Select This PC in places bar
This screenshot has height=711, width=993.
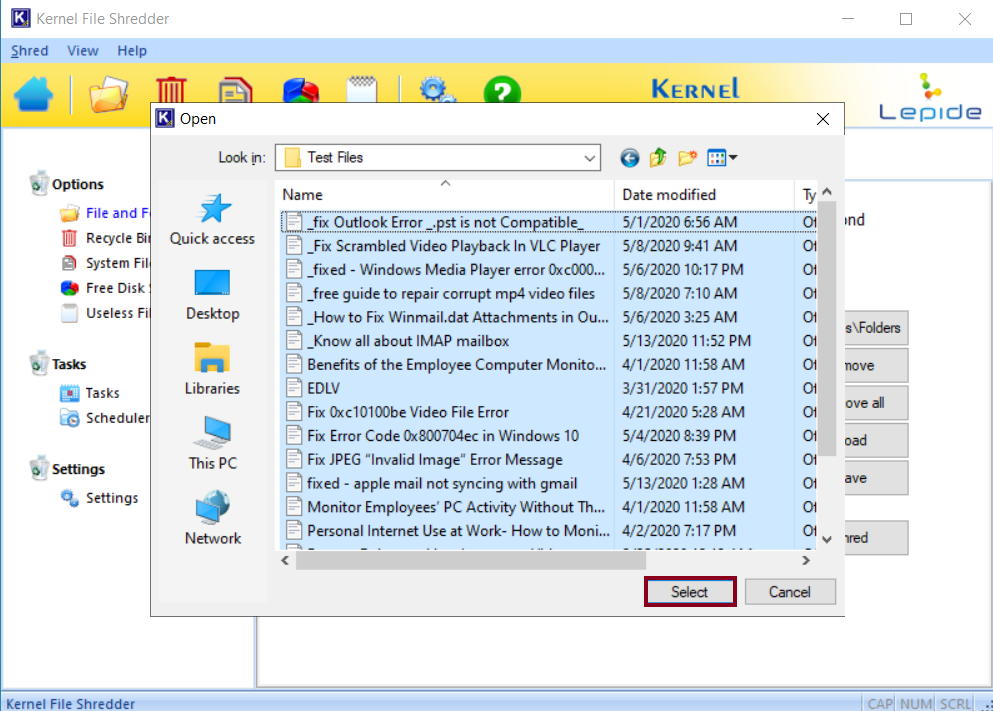click(x=212, y=444)
